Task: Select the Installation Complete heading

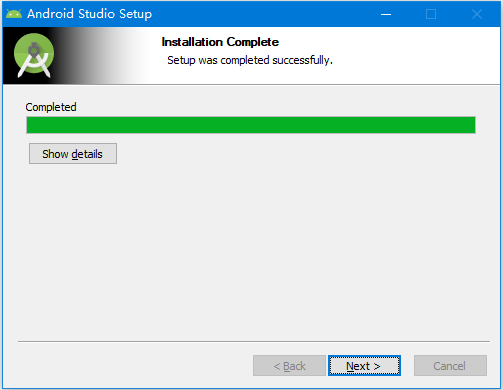Action: 220,42
